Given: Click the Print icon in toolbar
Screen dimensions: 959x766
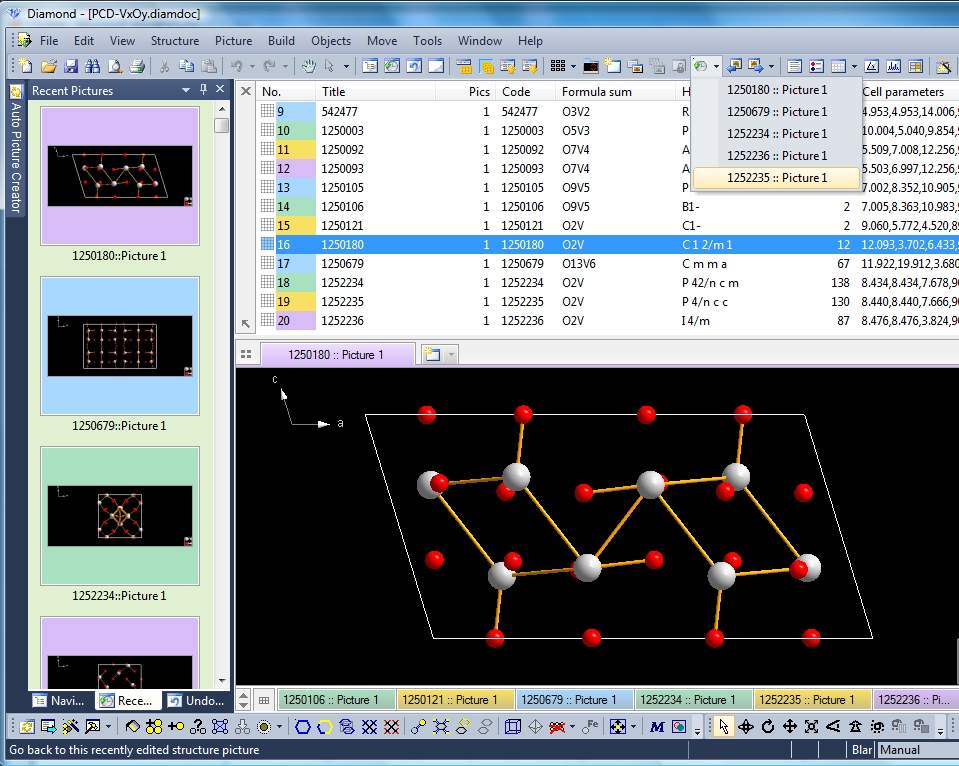Looking at the screenshot, I should pyautogui.click(x=136, y=66).
